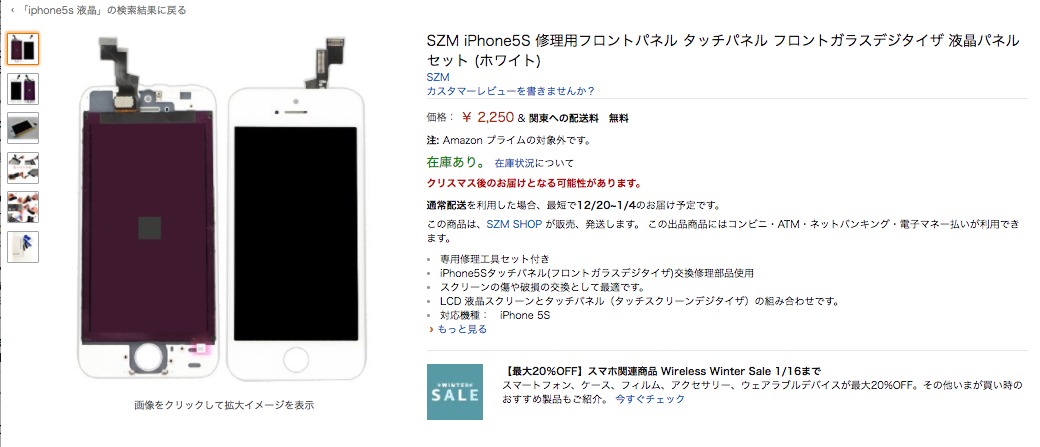
Task: Select the sixth thumbnail with tool kit
Action: [23, 247]
